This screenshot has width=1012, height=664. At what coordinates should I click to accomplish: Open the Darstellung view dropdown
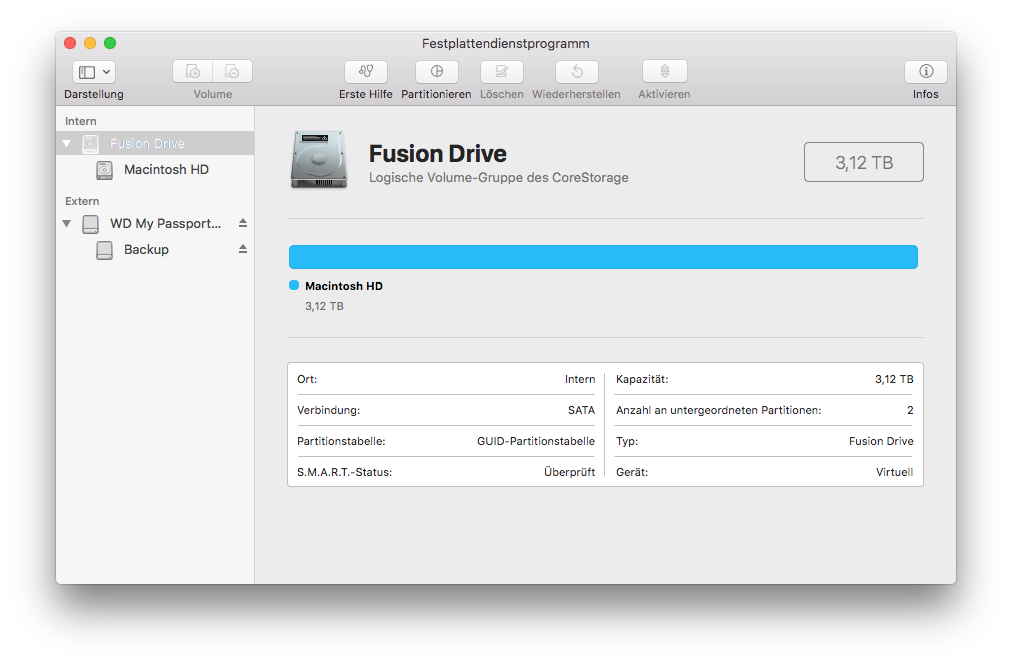coord(94,72)
